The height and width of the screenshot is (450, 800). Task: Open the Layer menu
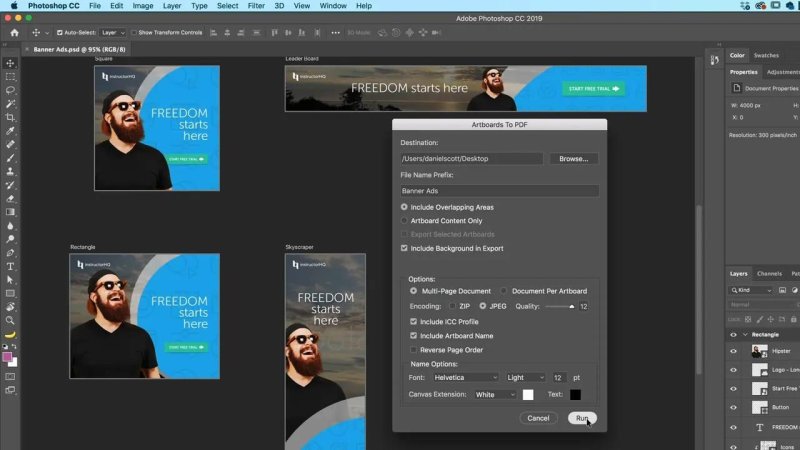[x=172, y=6]
